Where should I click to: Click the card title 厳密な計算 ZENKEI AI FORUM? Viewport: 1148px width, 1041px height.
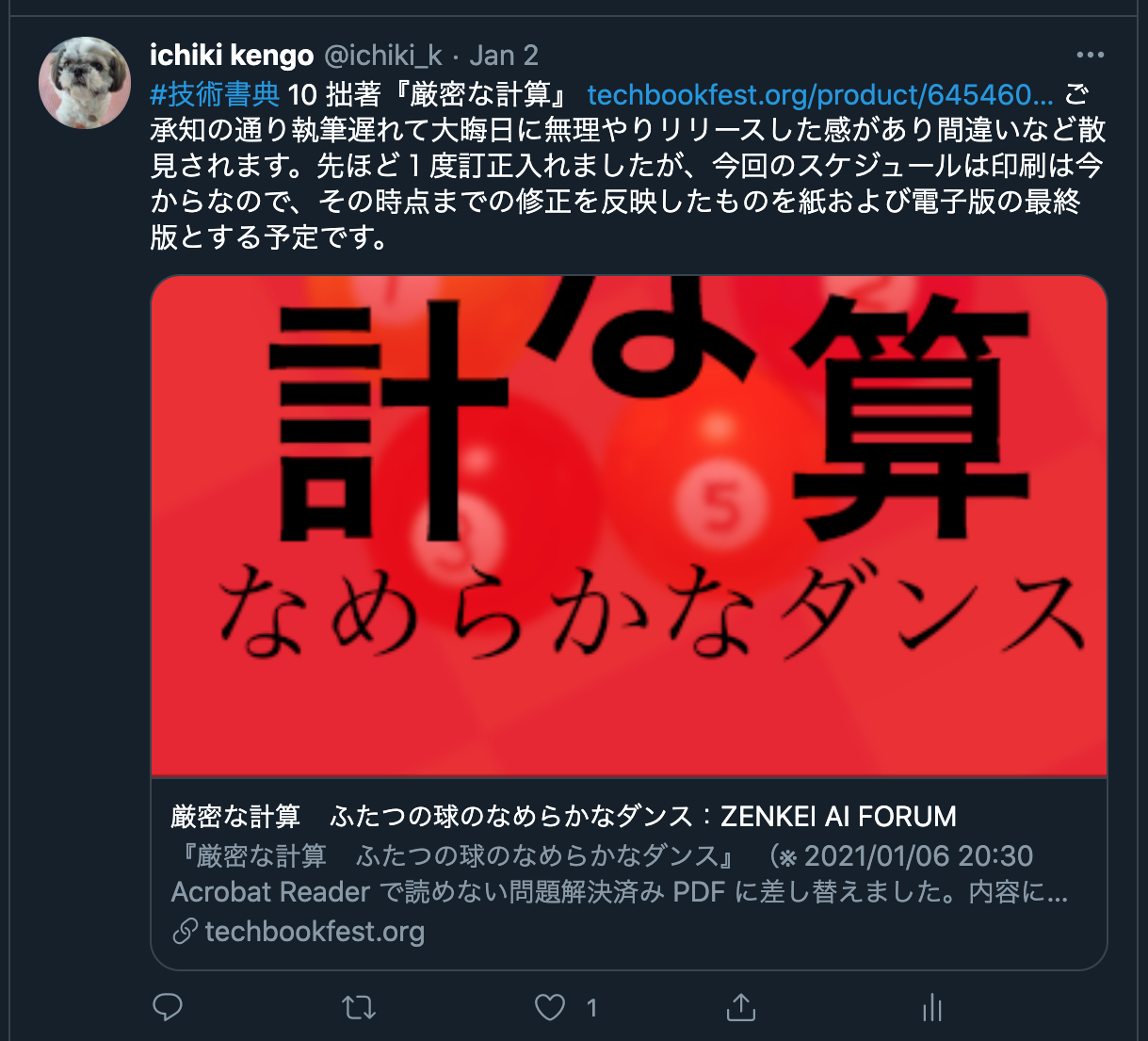[x=563, y=816]
